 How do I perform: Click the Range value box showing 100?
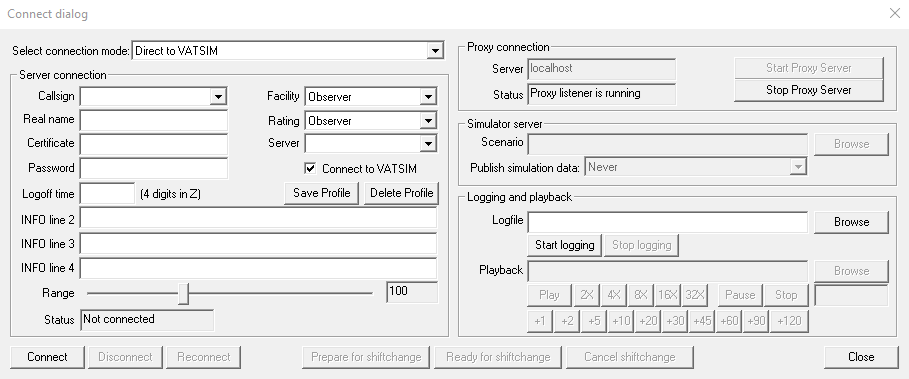click(412, 292)
